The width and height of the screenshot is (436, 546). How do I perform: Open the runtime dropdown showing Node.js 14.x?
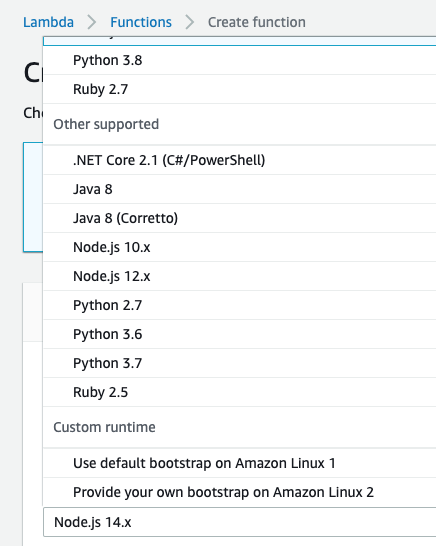240,522
